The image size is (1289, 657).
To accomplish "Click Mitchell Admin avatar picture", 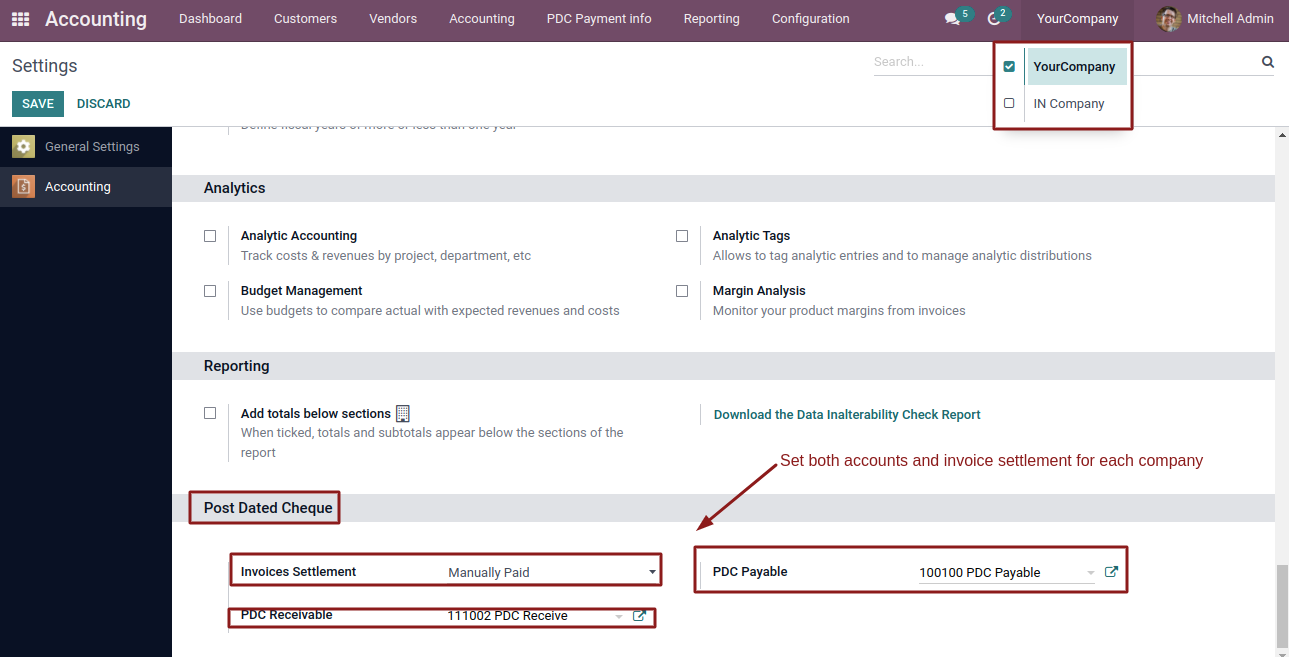I will coord(1168,19).
